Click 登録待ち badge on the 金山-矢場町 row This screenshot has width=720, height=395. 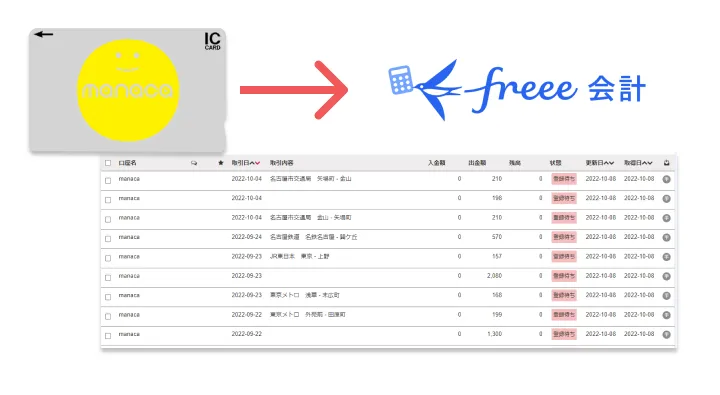(564, 218)
